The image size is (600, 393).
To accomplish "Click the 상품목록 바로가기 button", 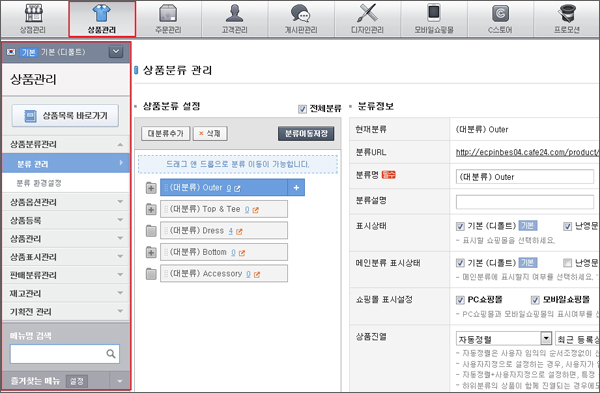I will click(x=65, y=116).
